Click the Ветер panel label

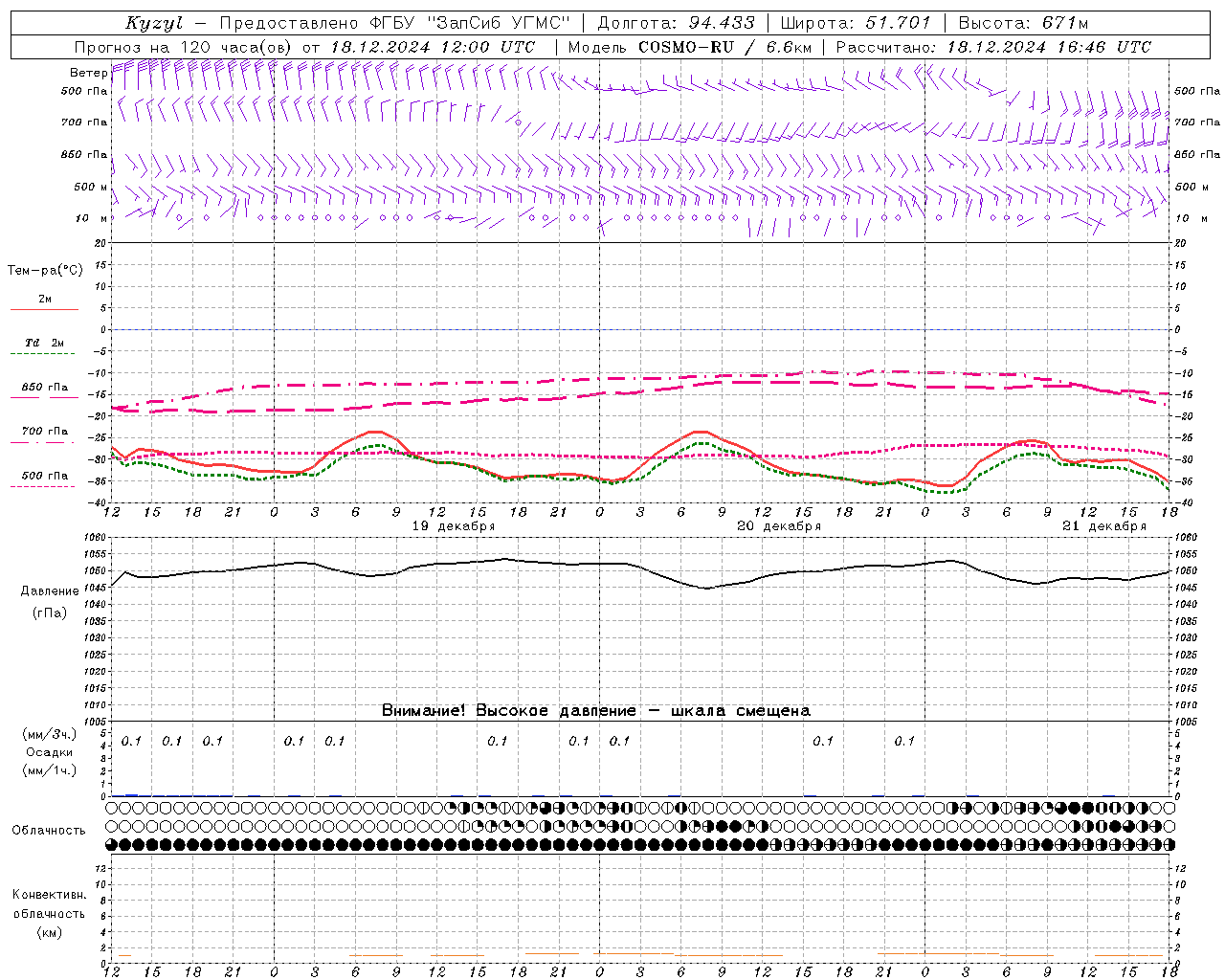tap(88, 73)
